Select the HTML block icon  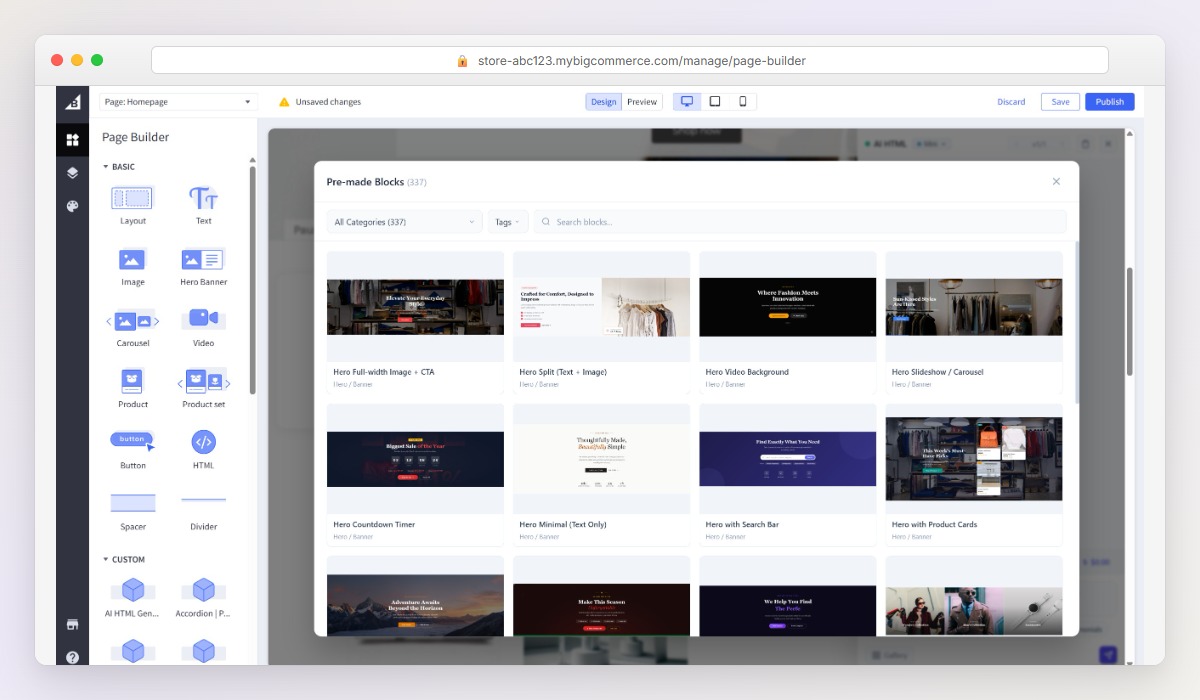(203, 443)
